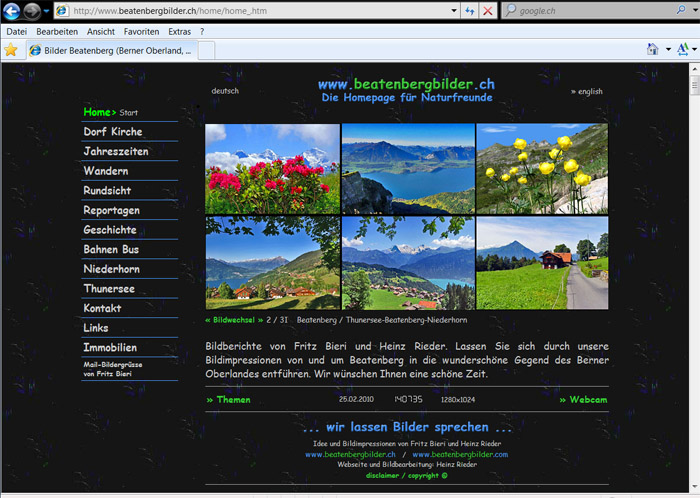700x498 pixels.
Task: Click the 1280x1024 resolution text
Action: 458,399
